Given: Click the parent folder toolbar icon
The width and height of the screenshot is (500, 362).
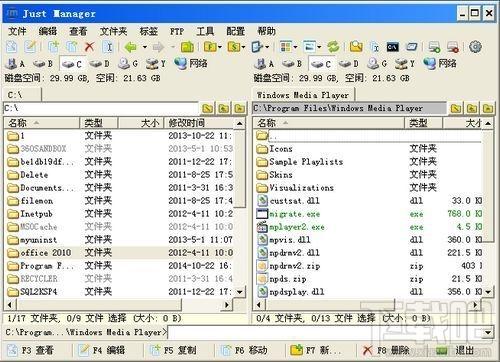Looking at the screenshot, I should [187, 47].
